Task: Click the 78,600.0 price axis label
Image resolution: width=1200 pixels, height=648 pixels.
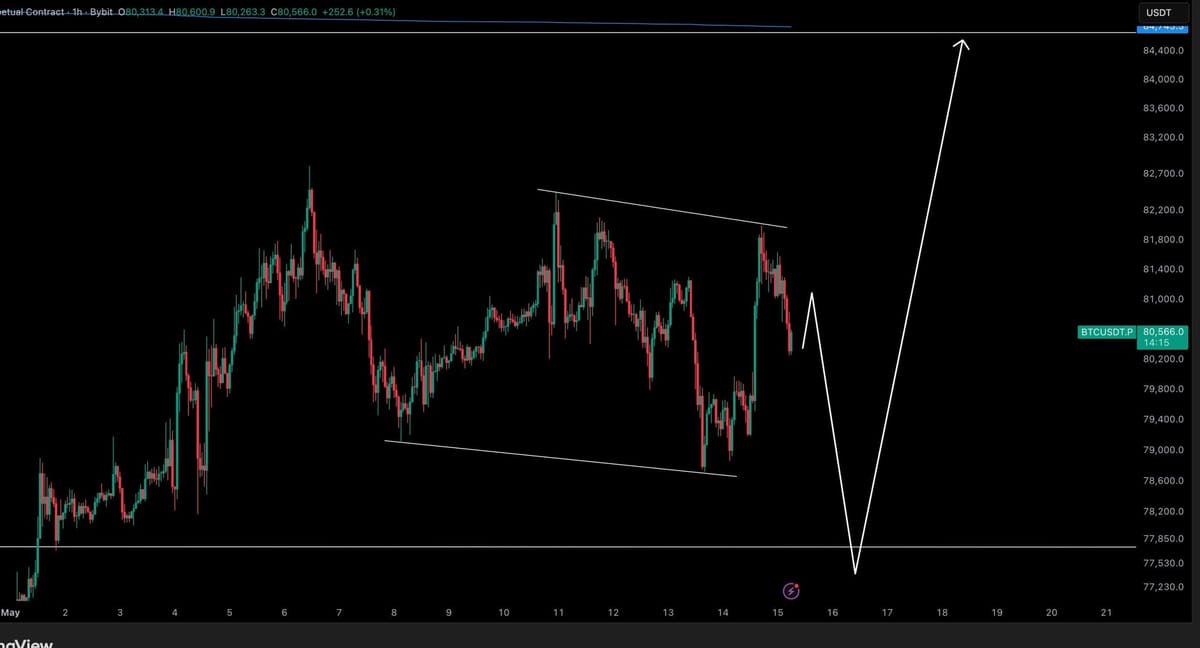Action: click(x=1163, y=482)
